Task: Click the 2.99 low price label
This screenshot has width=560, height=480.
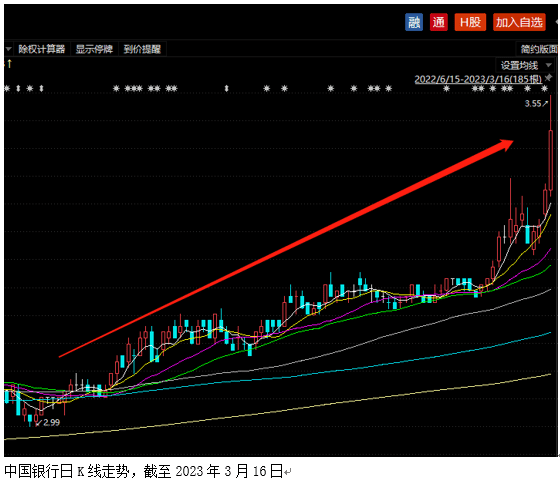Action: pyautogui.click(x=51, y=422)
